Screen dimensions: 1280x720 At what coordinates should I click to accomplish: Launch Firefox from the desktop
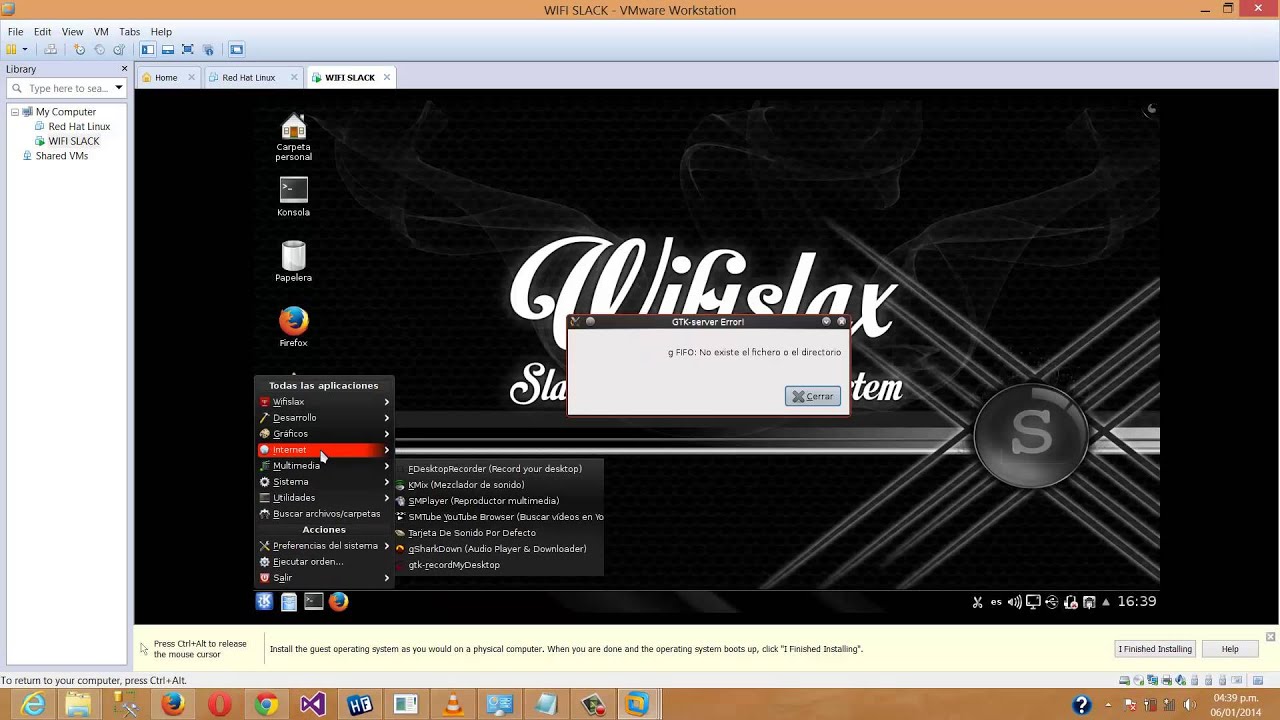293,328
